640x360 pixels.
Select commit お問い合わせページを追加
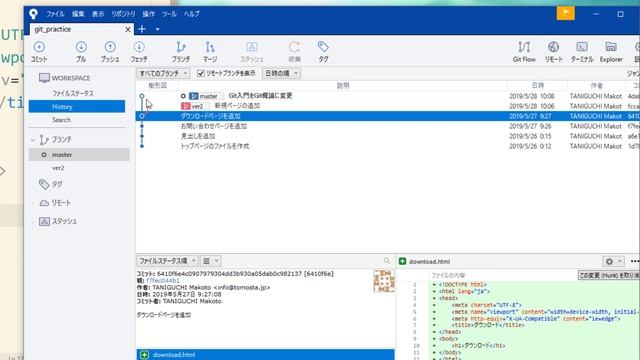click(213, 126)
